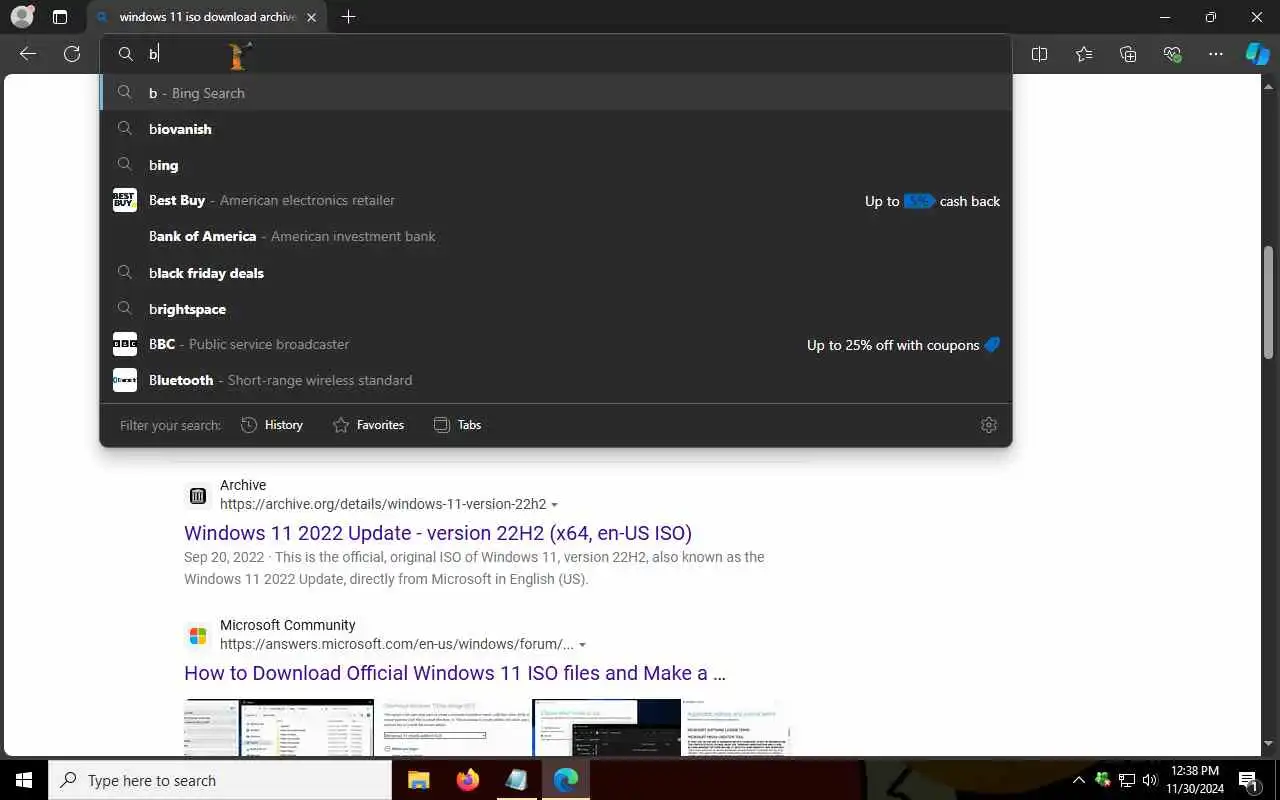Click the 25% off with coupons offer
The height and width of the screenshot is (800, 1280).
(903, 345)
